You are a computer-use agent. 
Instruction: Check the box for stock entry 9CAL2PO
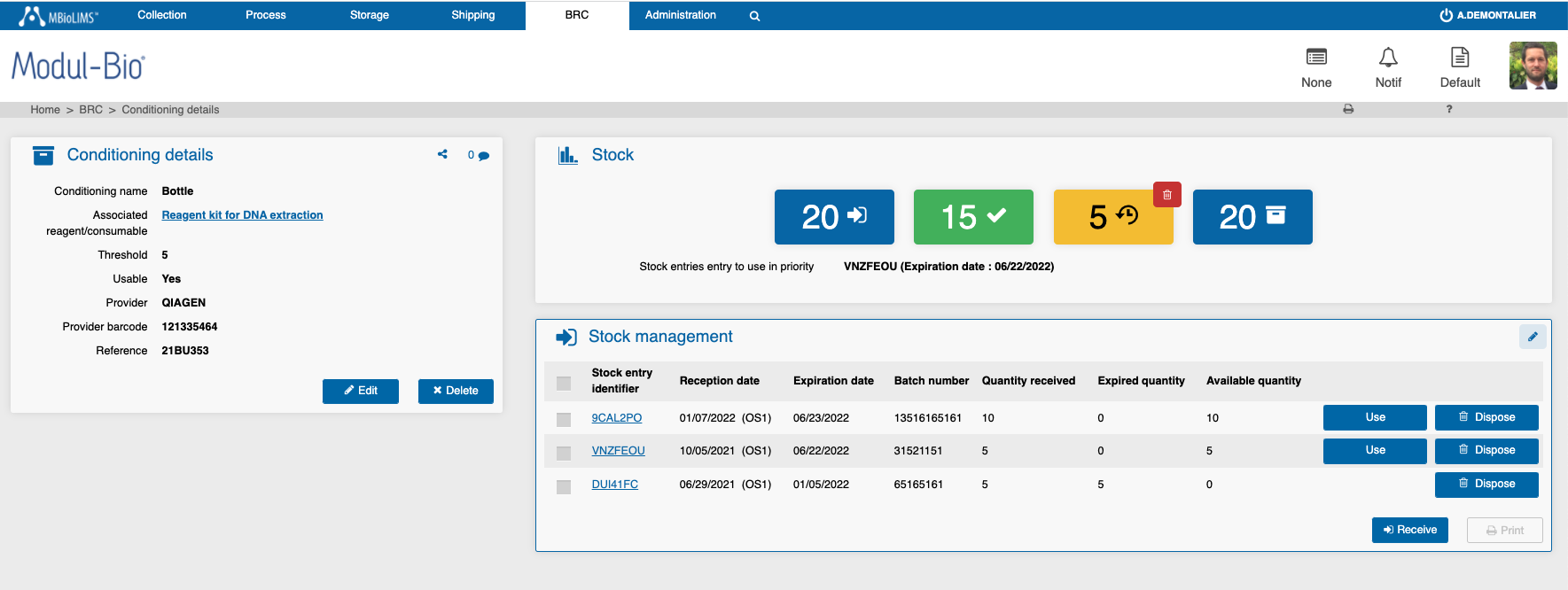pos(564,419)
